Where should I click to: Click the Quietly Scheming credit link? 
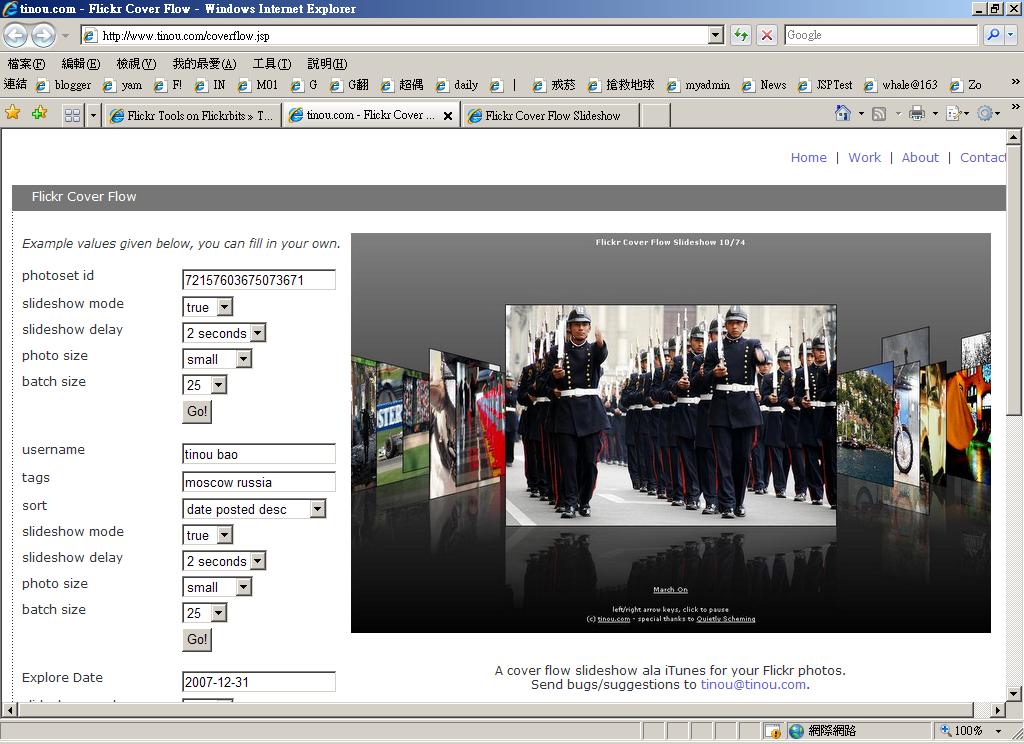click(726, 619)
